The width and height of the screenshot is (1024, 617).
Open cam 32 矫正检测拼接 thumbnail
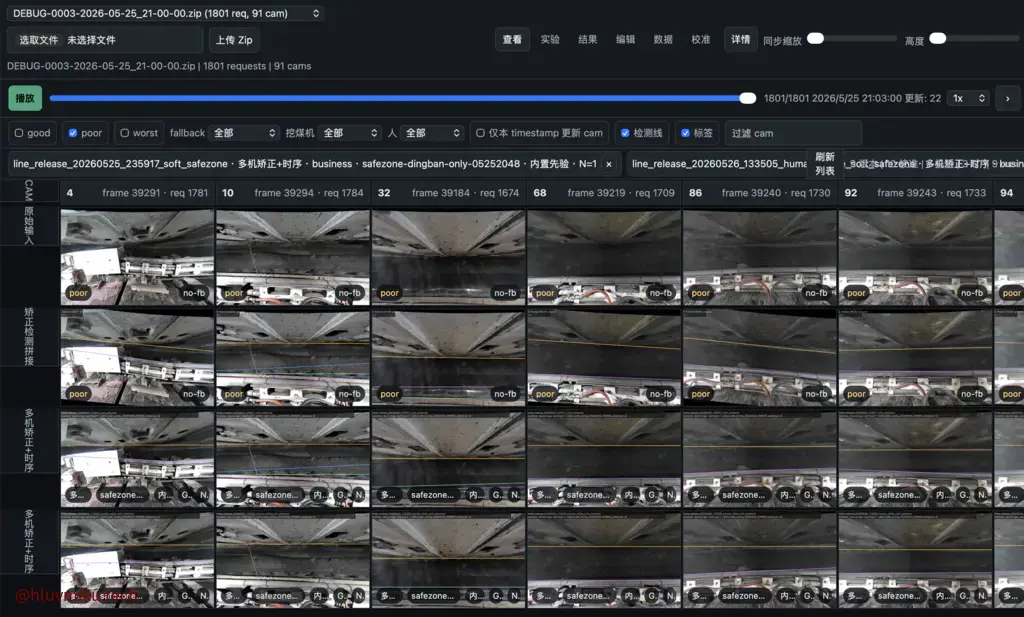coord(448,358)
